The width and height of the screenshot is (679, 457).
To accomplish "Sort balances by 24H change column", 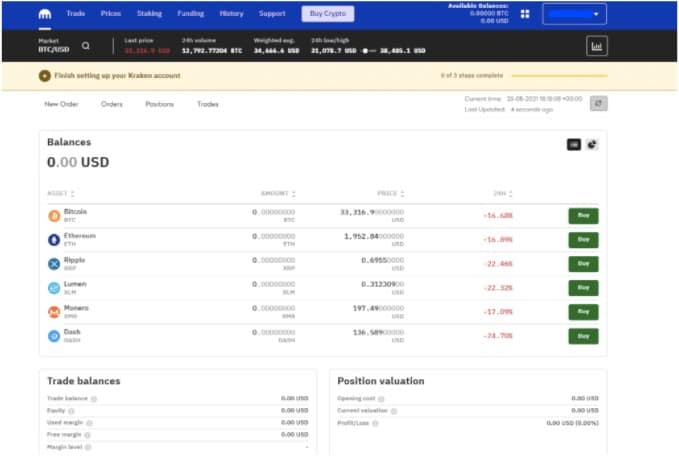I will click(x=503, y=193).
